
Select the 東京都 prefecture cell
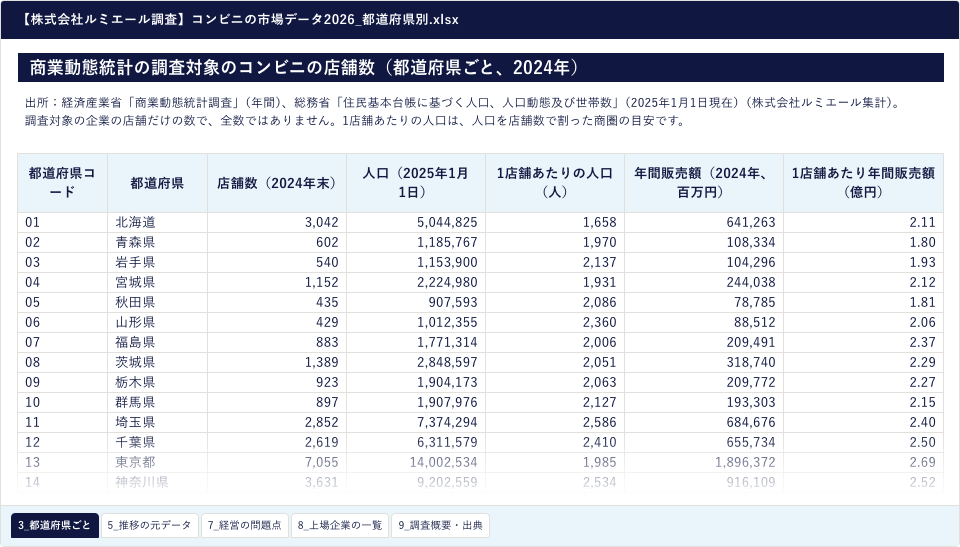pos(157,462)
